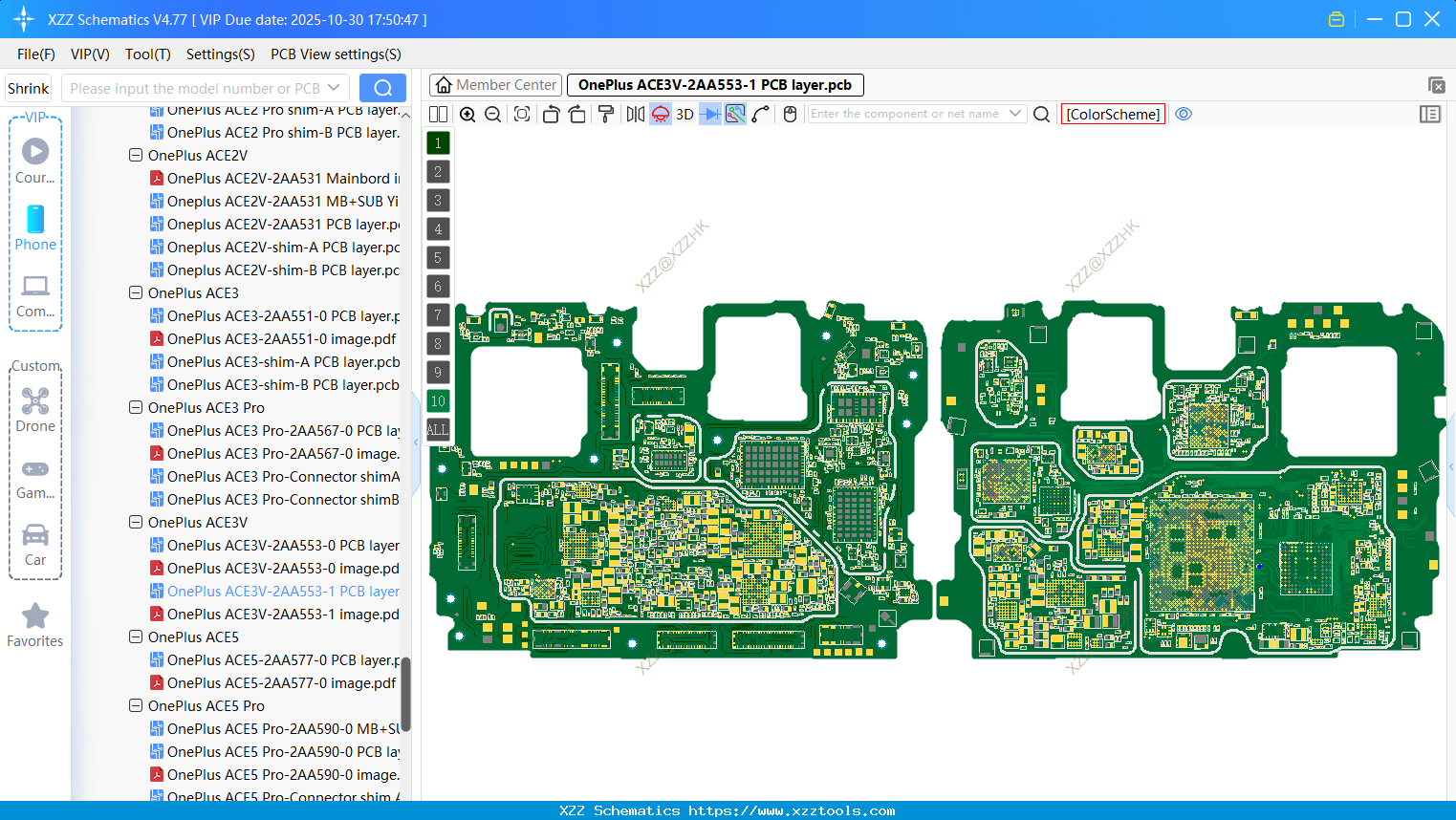Select the curve trace tool
The height and width of the screenshot is (820, 1456).
(758, 114)
